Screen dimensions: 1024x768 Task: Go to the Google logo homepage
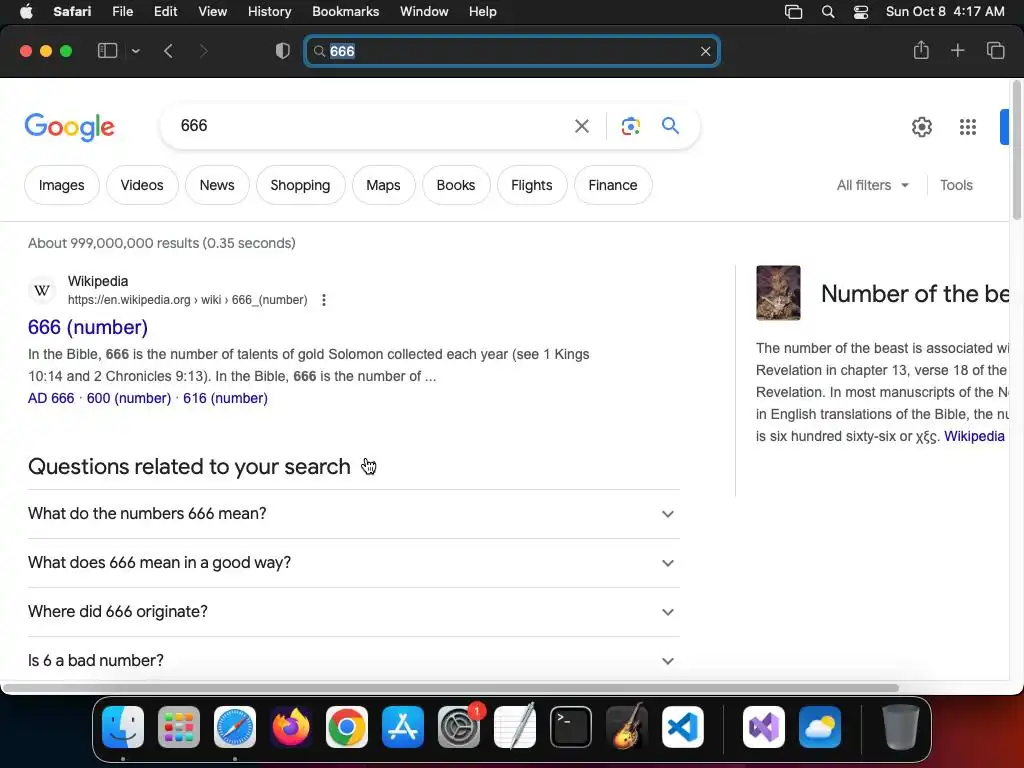tap(69, 127)
